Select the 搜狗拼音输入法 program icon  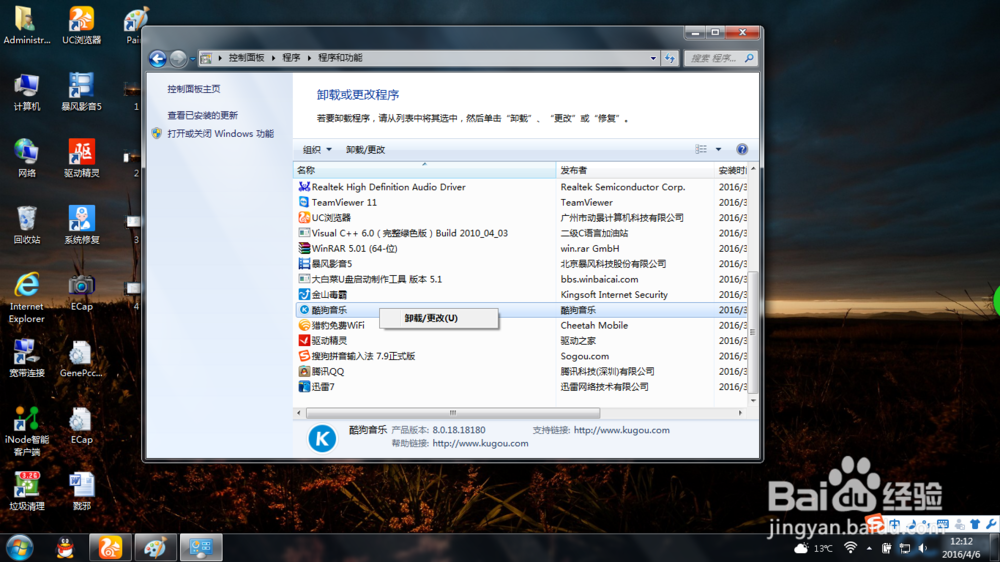click(304, 356)
